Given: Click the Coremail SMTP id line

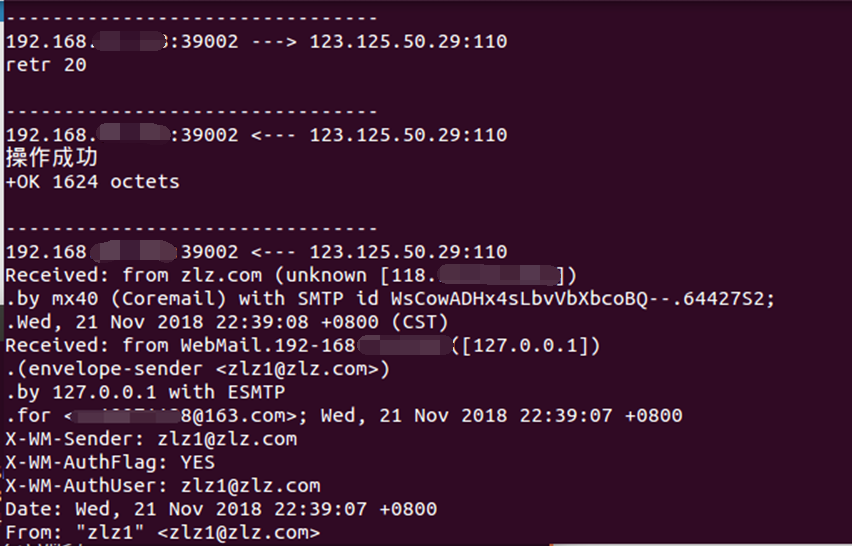Looking at the screenshot, I should pos(390,298).
